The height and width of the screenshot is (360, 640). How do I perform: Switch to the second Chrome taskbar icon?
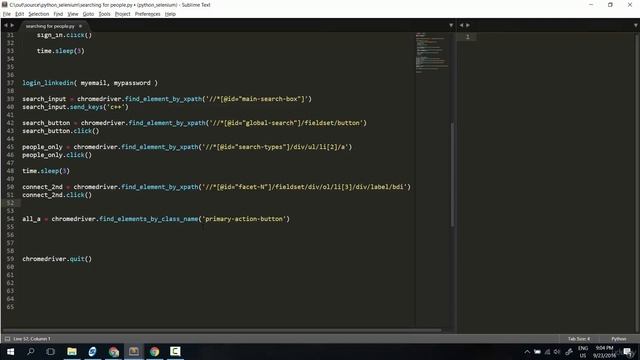coord(155,351)
